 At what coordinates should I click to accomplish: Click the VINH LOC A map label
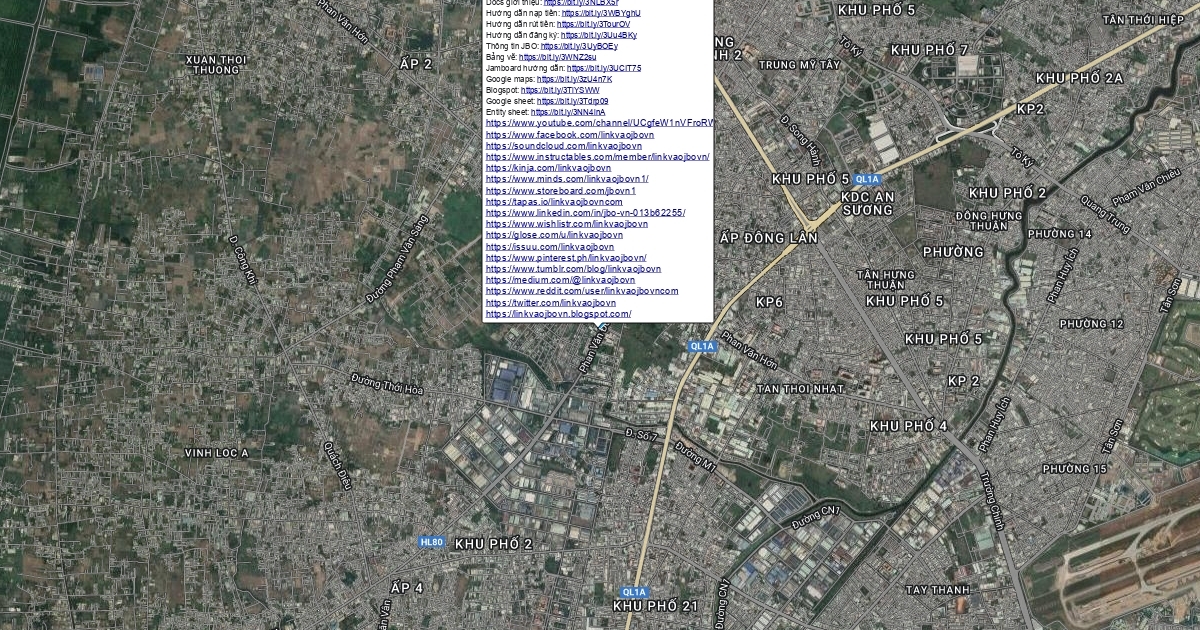[x=217, y=453]
